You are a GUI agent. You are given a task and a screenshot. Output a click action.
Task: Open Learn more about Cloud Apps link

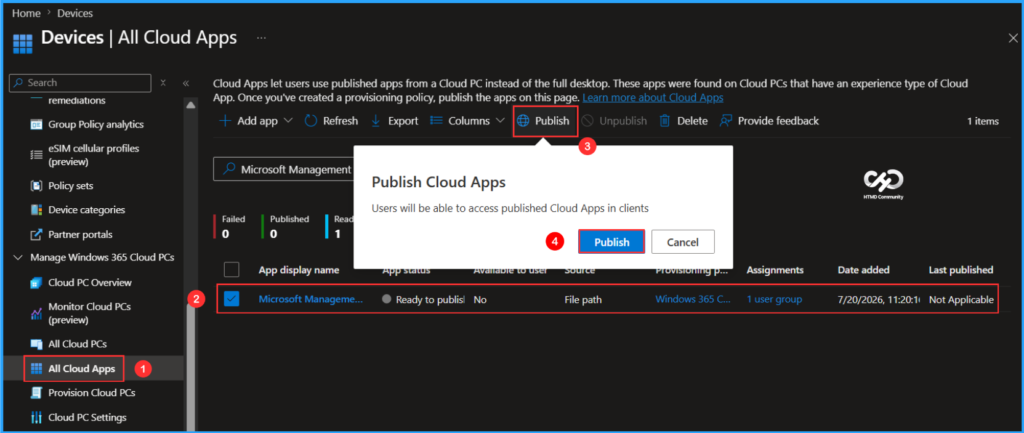point(652,98)
